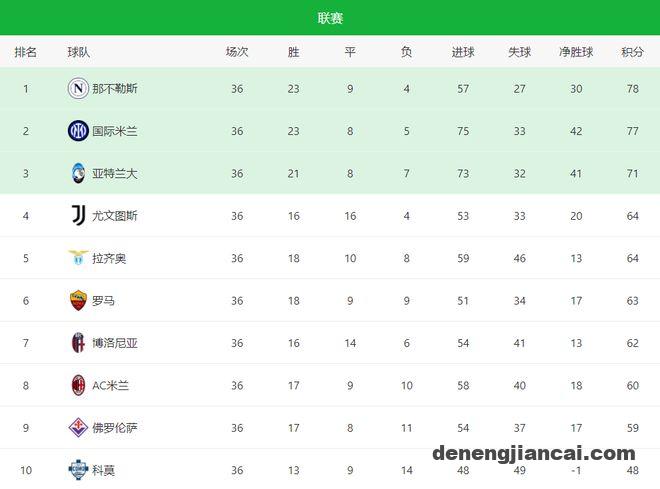The image size is (660, 489).
Task: Click the 排名 column header
Action: click(x=25, y=52)
